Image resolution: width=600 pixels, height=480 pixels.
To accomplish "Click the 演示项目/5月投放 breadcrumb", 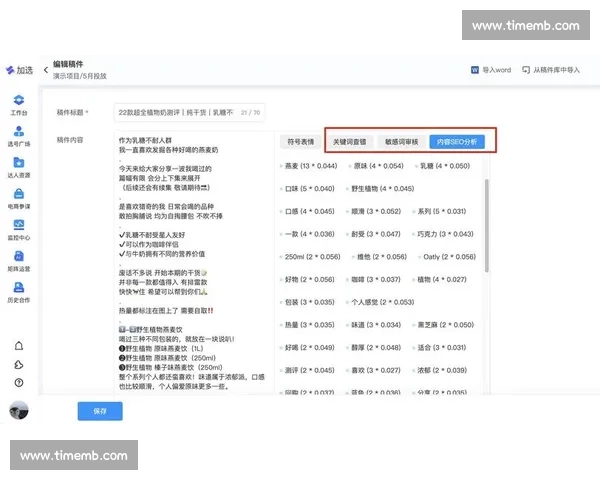I will click(80, 76).
